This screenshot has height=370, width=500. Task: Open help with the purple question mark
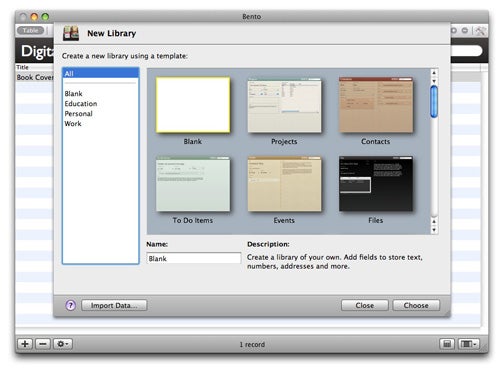click(x=70, y=305)
